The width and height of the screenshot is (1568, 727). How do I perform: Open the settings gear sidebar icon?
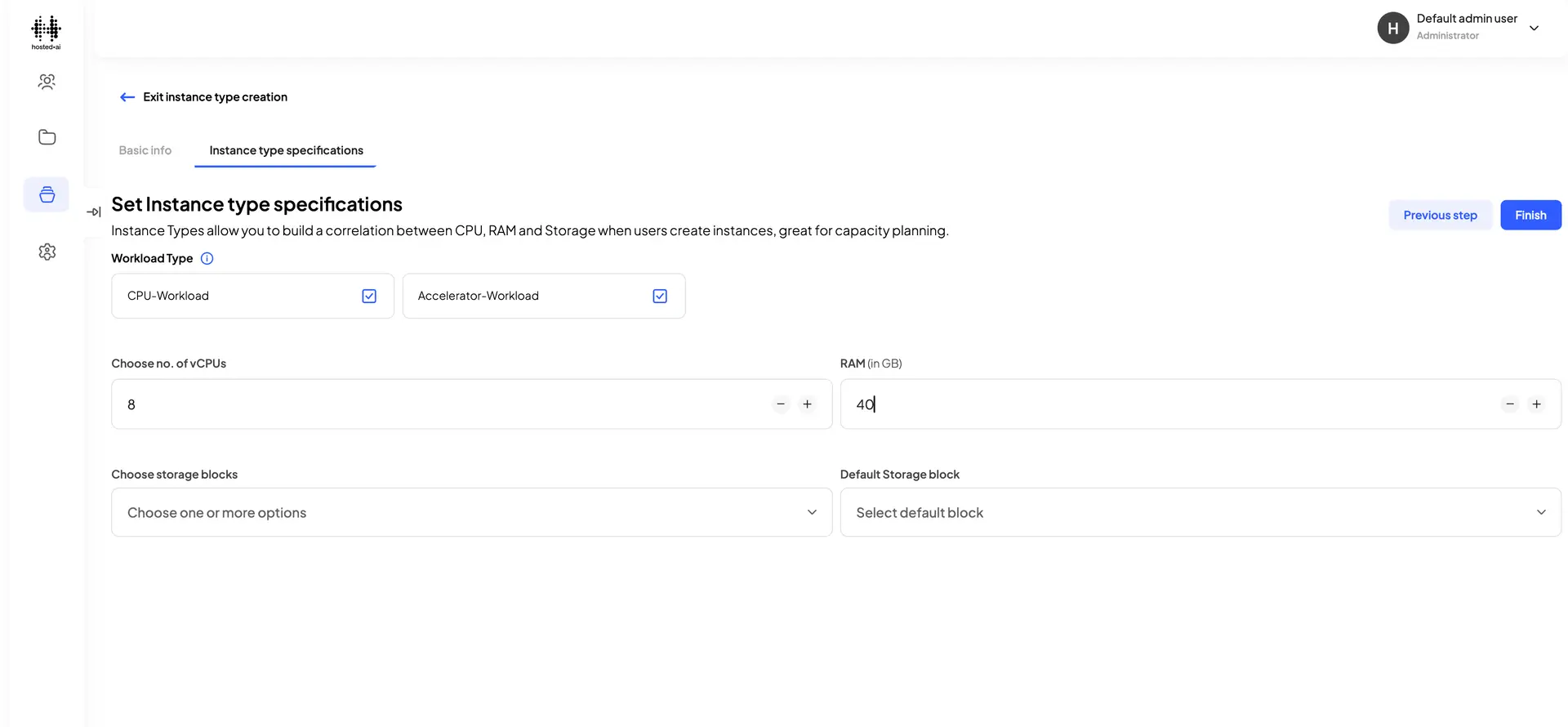[47, 252]
